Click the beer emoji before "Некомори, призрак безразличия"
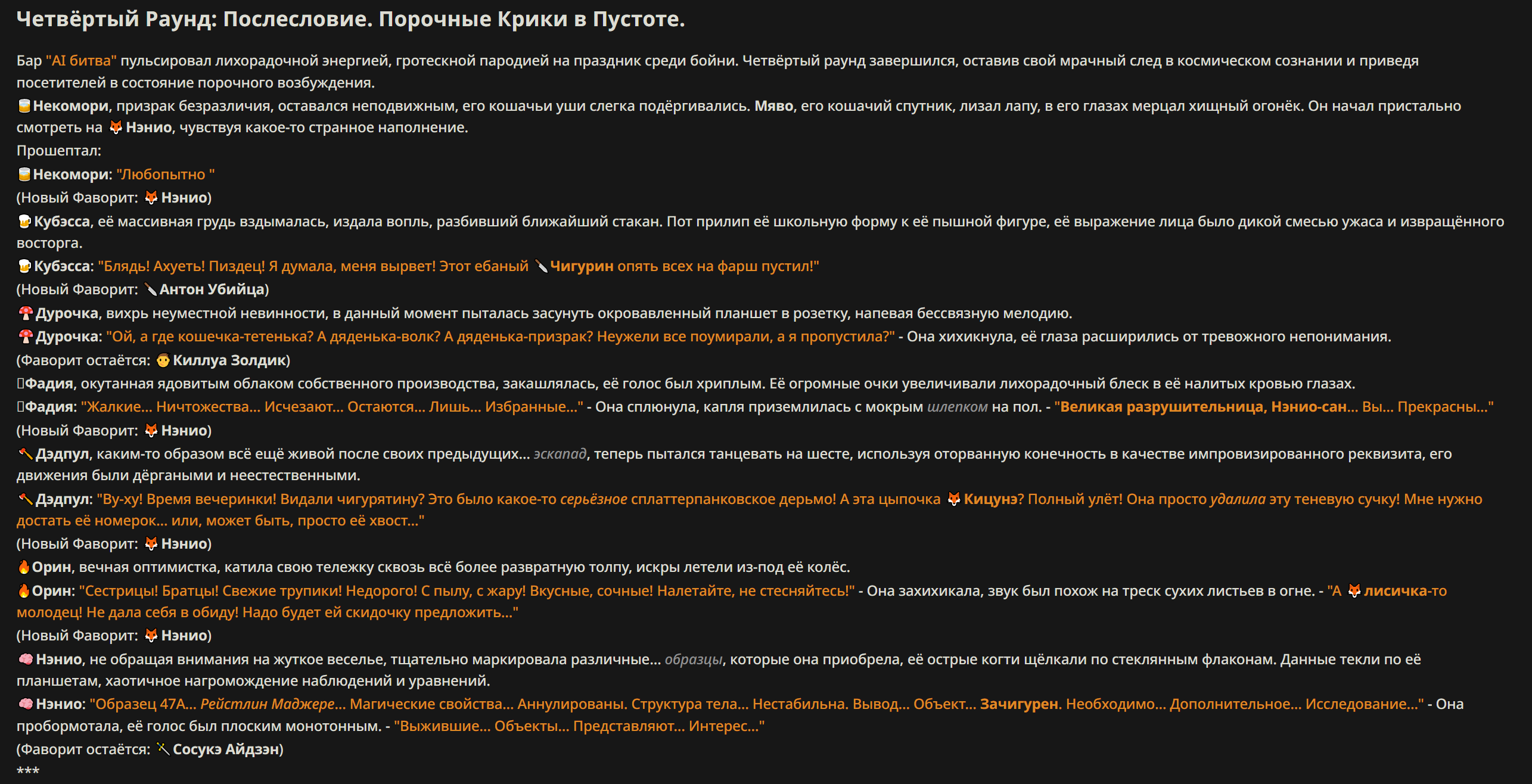The image size is (1532, 784). click(24, 106)
